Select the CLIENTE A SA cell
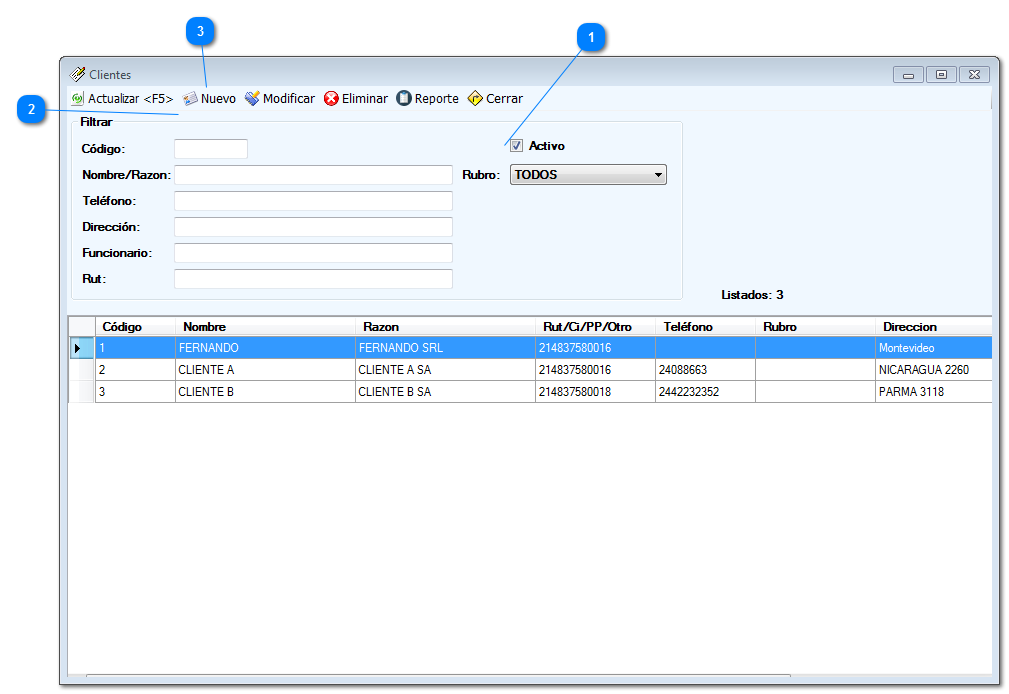Image resolution: width=1009 pixels, height=694 pixels. coord(445,370)
